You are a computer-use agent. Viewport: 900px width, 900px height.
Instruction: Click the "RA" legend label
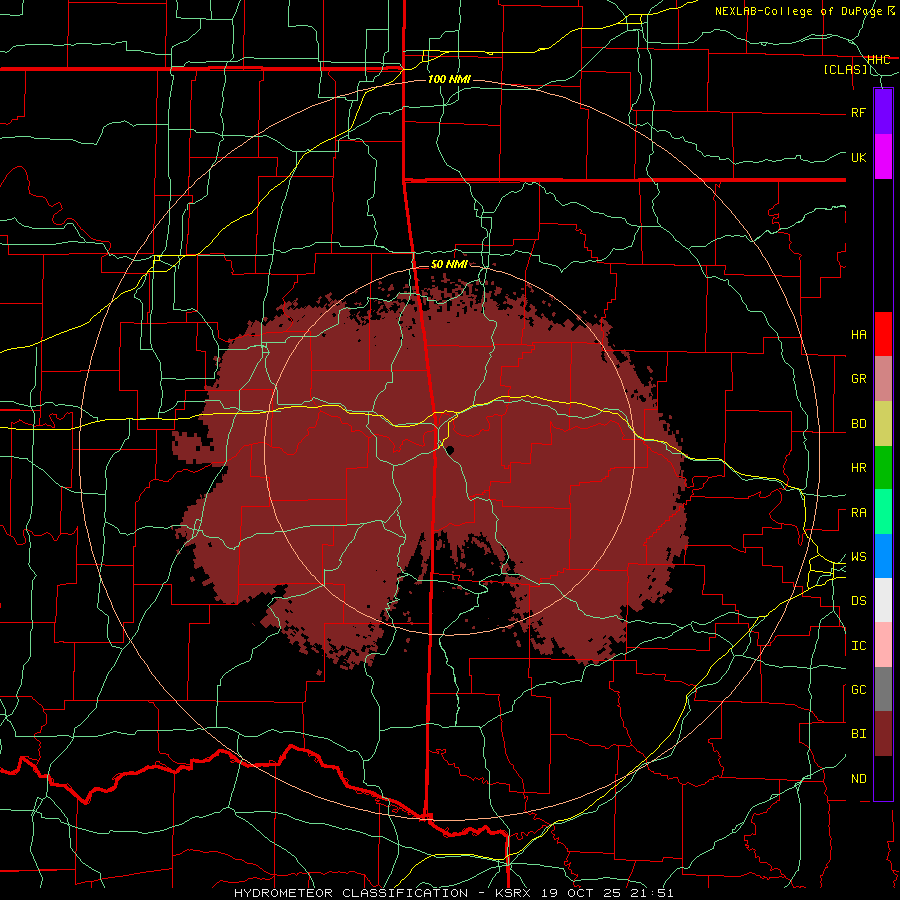[x=858, y=513]
